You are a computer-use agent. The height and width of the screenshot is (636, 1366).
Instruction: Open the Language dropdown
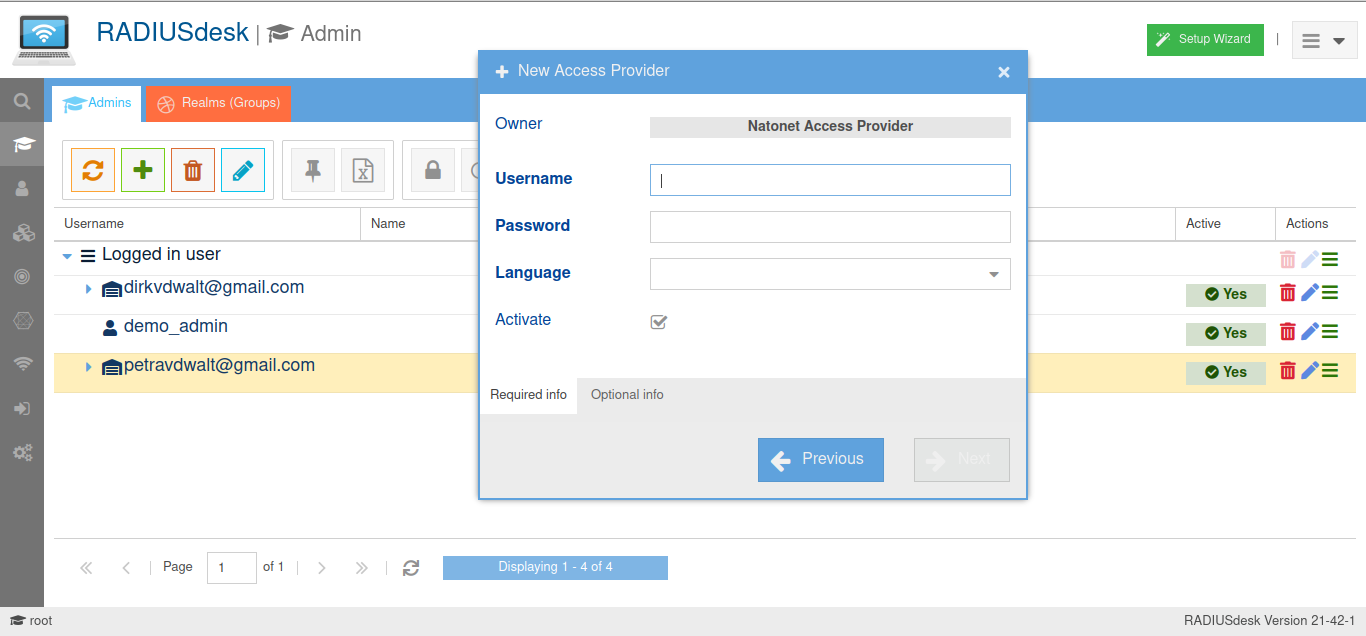993,274
